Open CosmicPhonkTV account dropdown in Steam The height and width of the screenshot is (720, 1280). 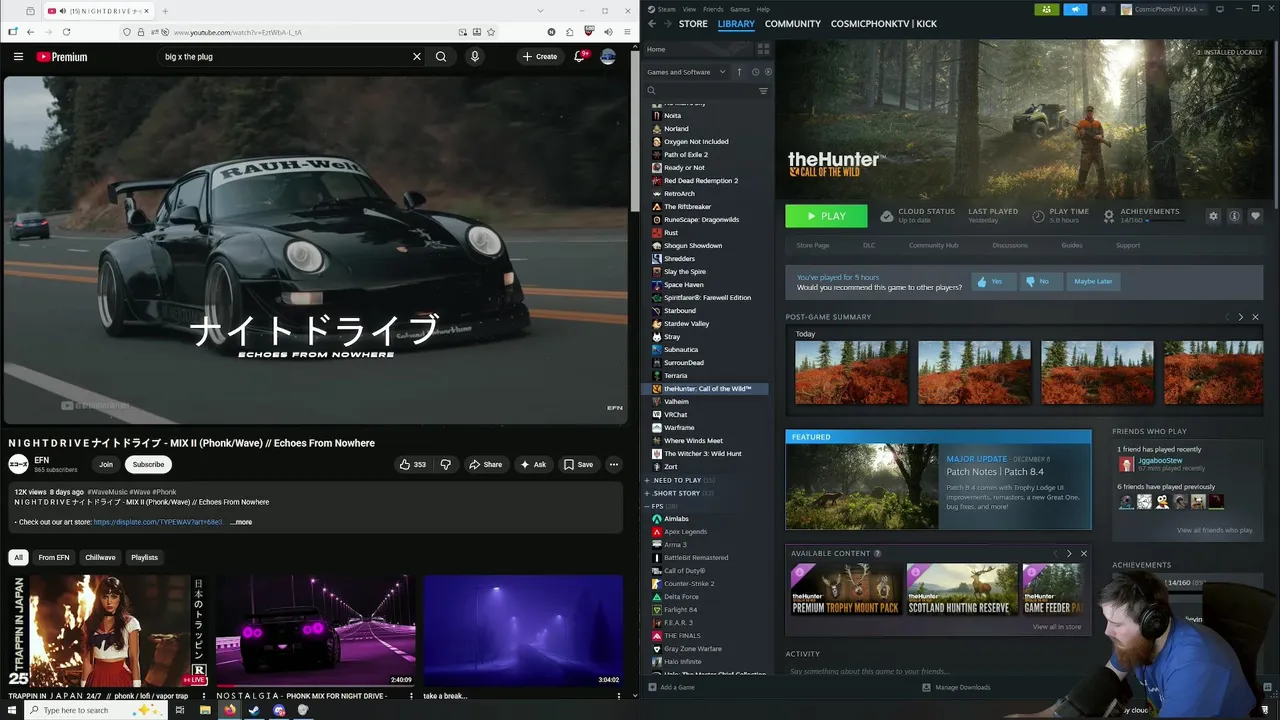(1163, 9)
